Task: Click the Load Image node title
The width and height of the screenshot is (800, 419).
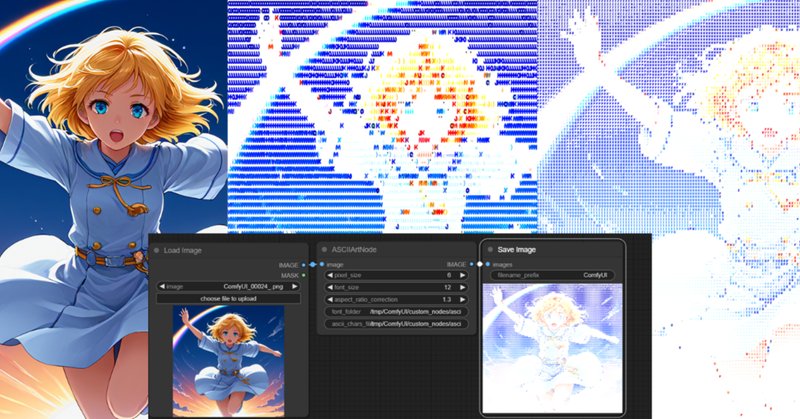Action: (183, 251)
